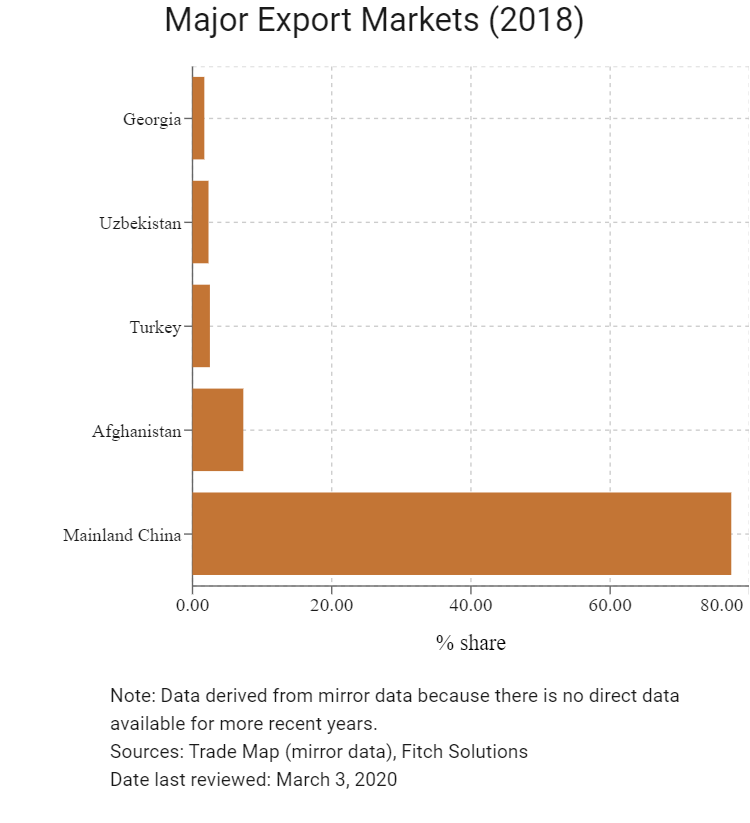Click the 80.00 axis tick label

[x=722, y=605]
